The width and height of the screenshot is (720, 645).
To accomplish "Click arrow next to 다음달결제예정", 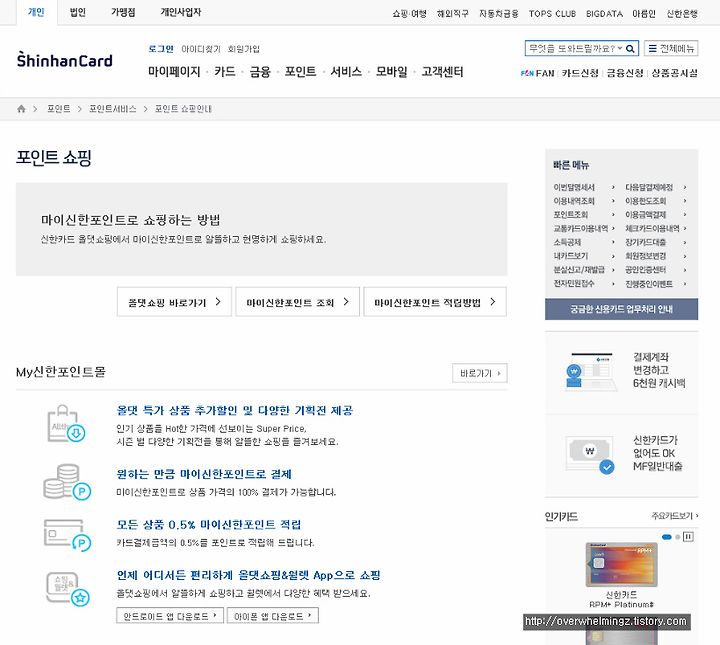I will pos(685,187).
